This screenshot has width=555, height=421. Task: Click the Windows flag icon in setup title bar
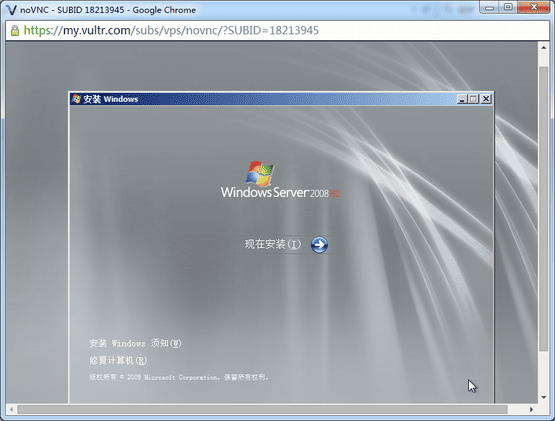pos(76,99)
